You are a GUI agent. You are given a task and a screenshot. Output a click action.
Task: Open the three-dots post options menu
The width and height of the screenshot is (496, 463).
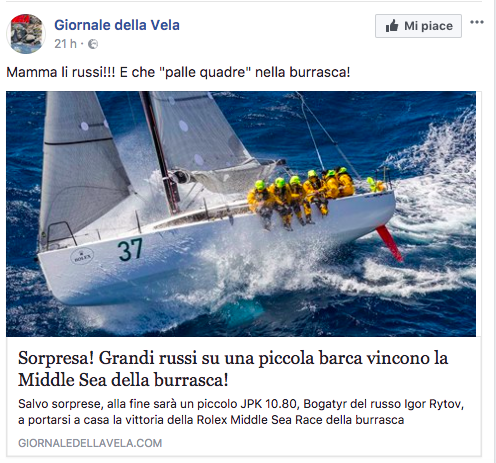(477, 22)
